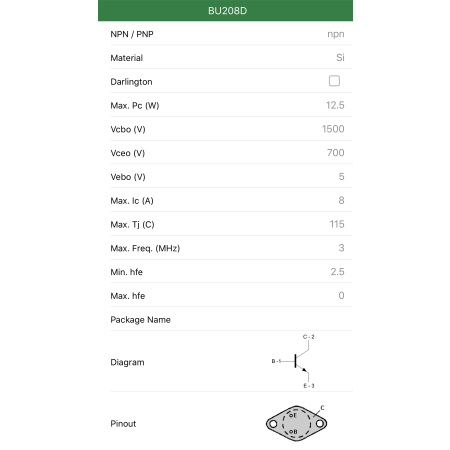This screenshot has width=450, height=450.
Task: Click the transistor schematic diagram image
Action: click(293, 361)
